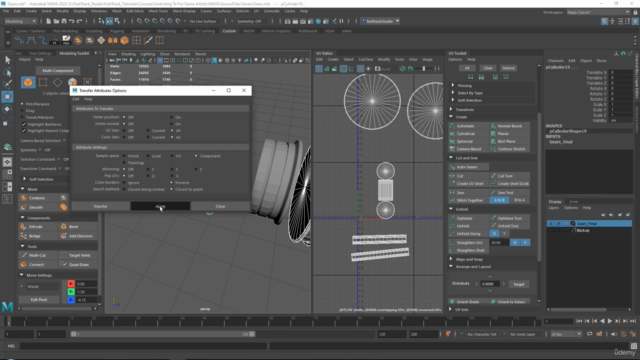Open Edit menu in Transfer Attributes Options
This screenshot has height=360, width=640.
coord(76,99)
